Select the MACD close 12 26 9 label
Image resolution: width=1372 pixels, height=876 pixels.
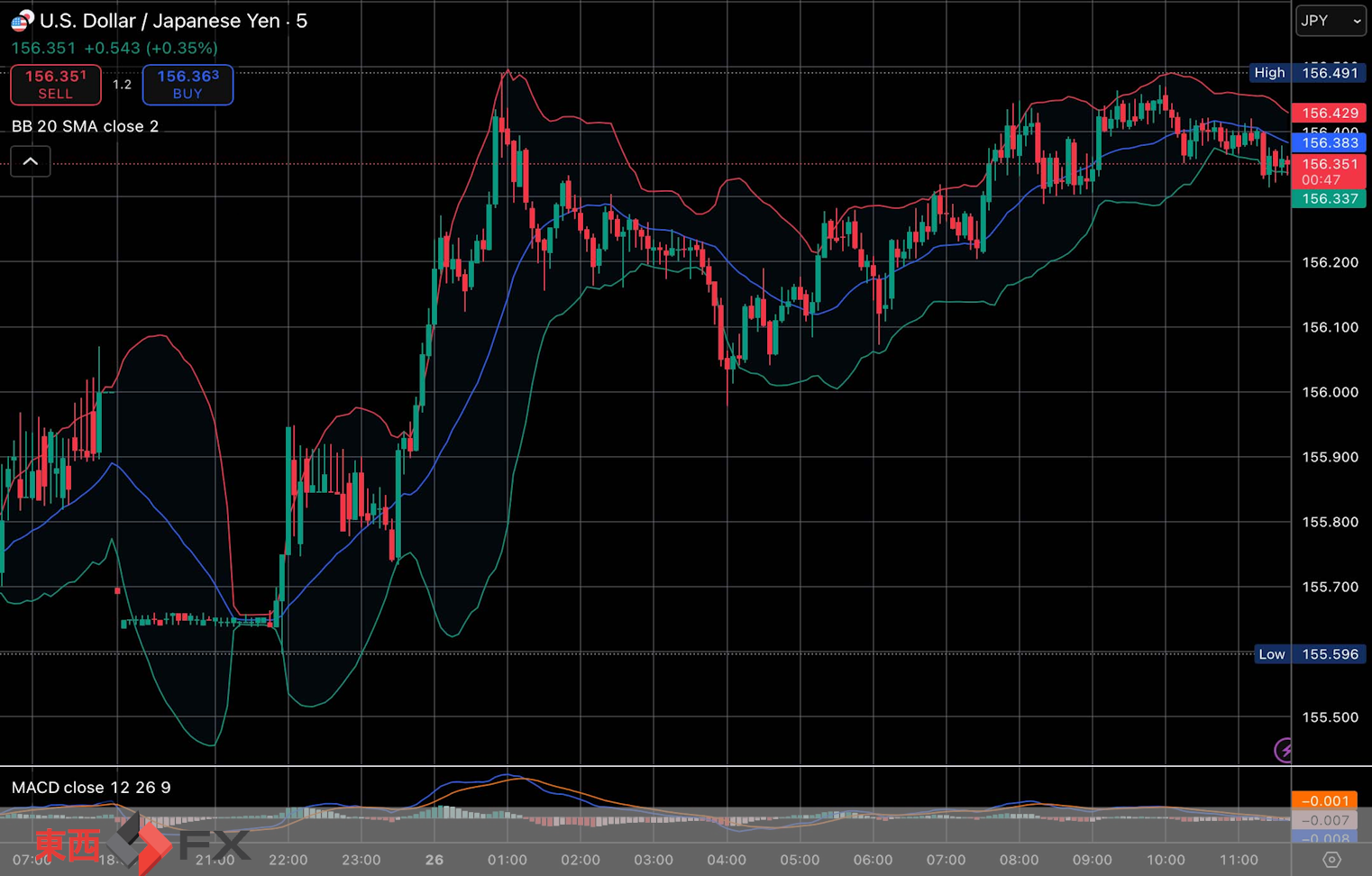pyautogui.click(x=91, y=788)
